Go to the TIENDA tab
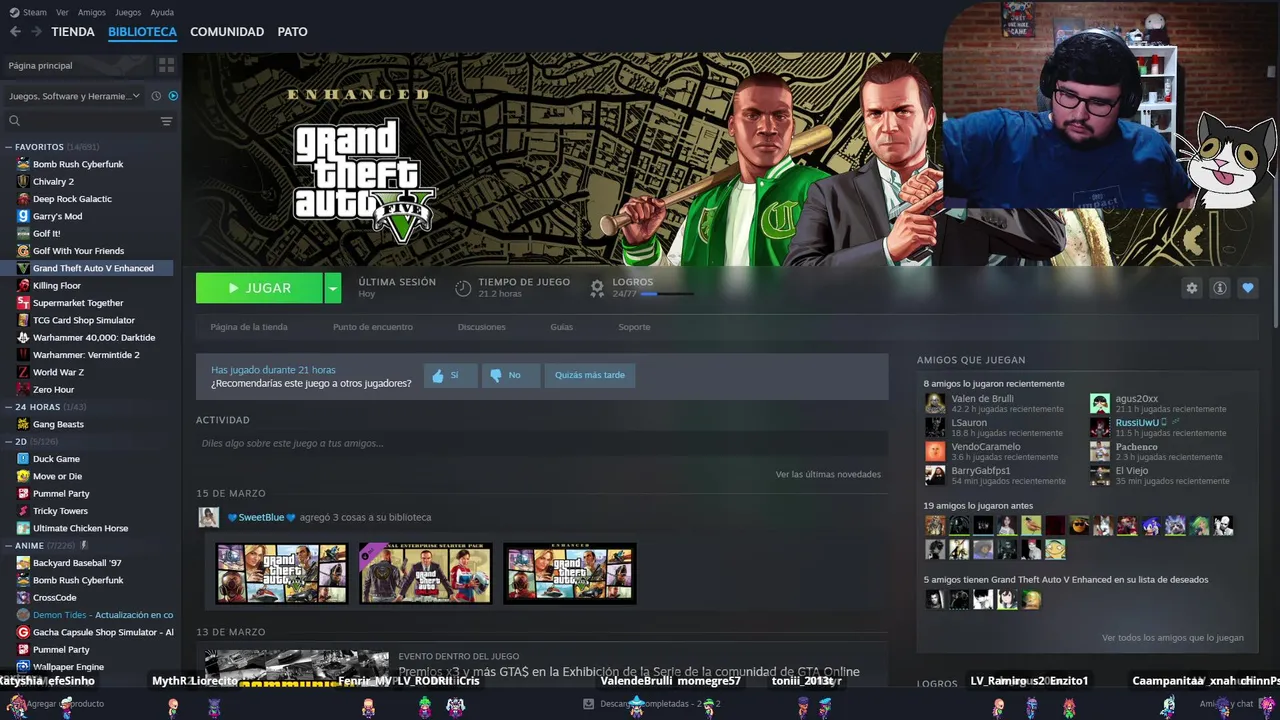 pos(73,32)
